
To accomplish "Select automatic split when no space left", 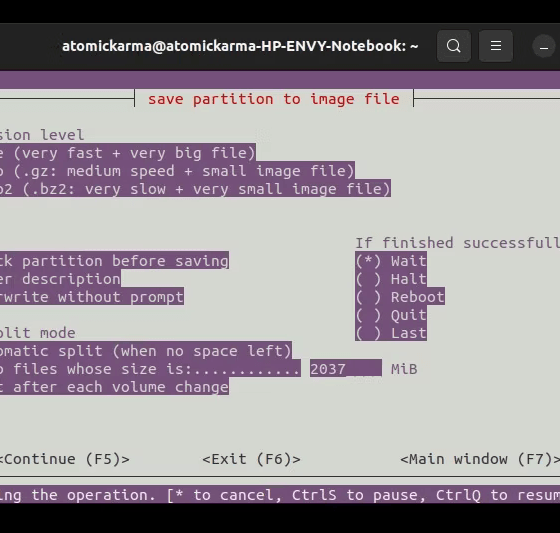I will pyautogui.click(x=146, y=351).
